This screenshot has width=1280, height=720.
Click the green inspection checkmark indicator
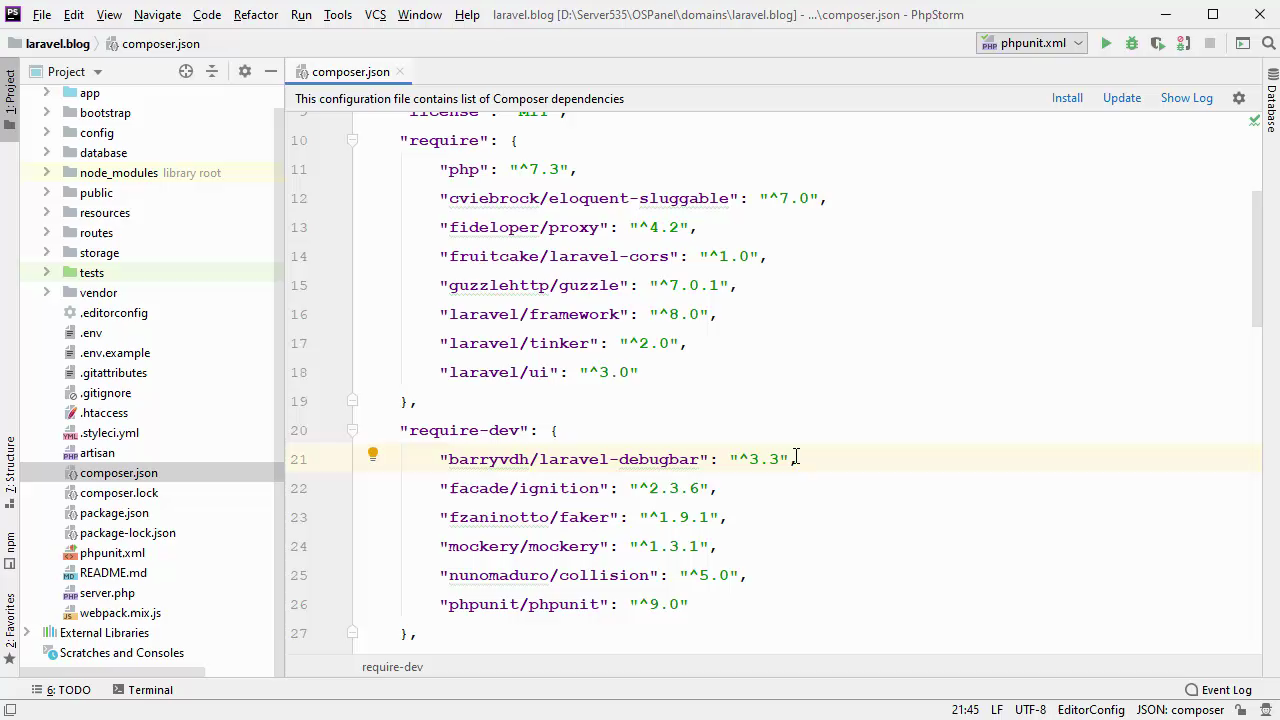click(1254, 120)
